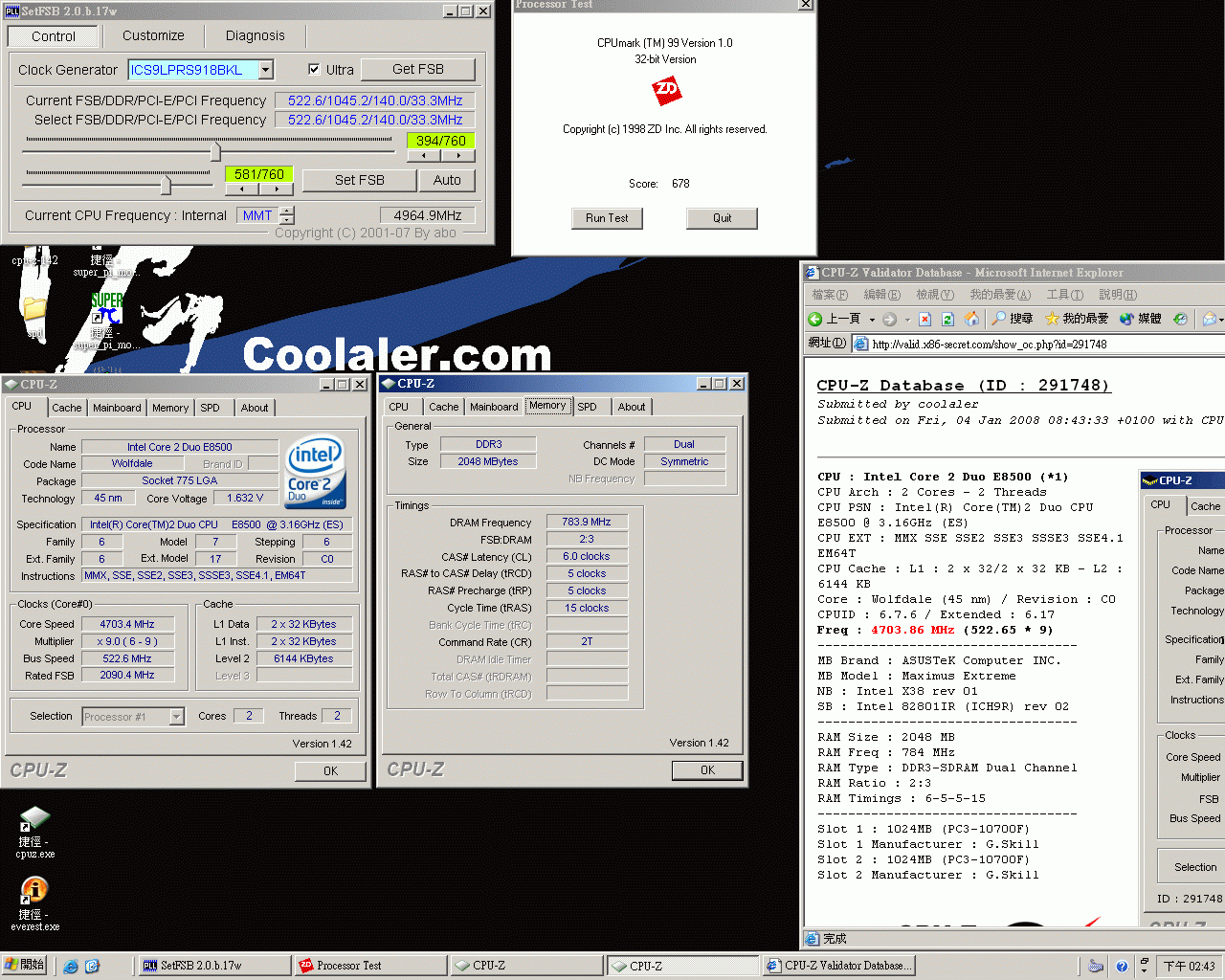Viewport: 1225px width, 980px height.
Task: Click left arrow under 394/760 value
Action: pyautogui.click(x=424, y=155)
